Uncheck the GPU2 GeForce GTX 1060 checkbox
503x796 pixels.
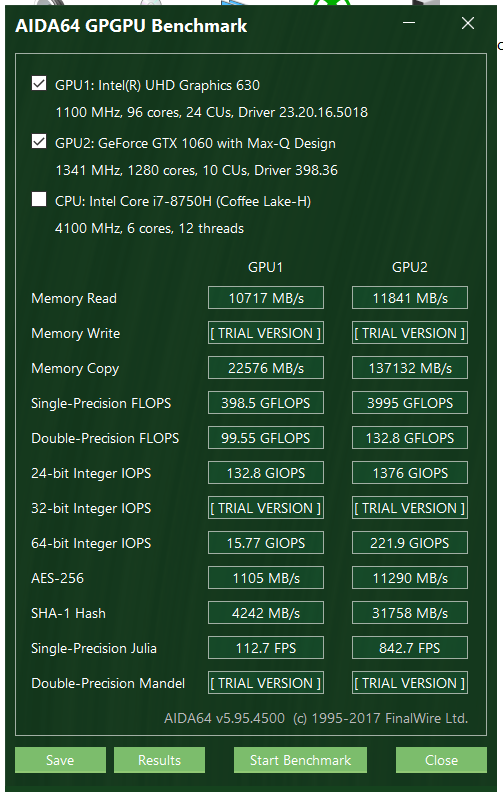coord(39,141)
